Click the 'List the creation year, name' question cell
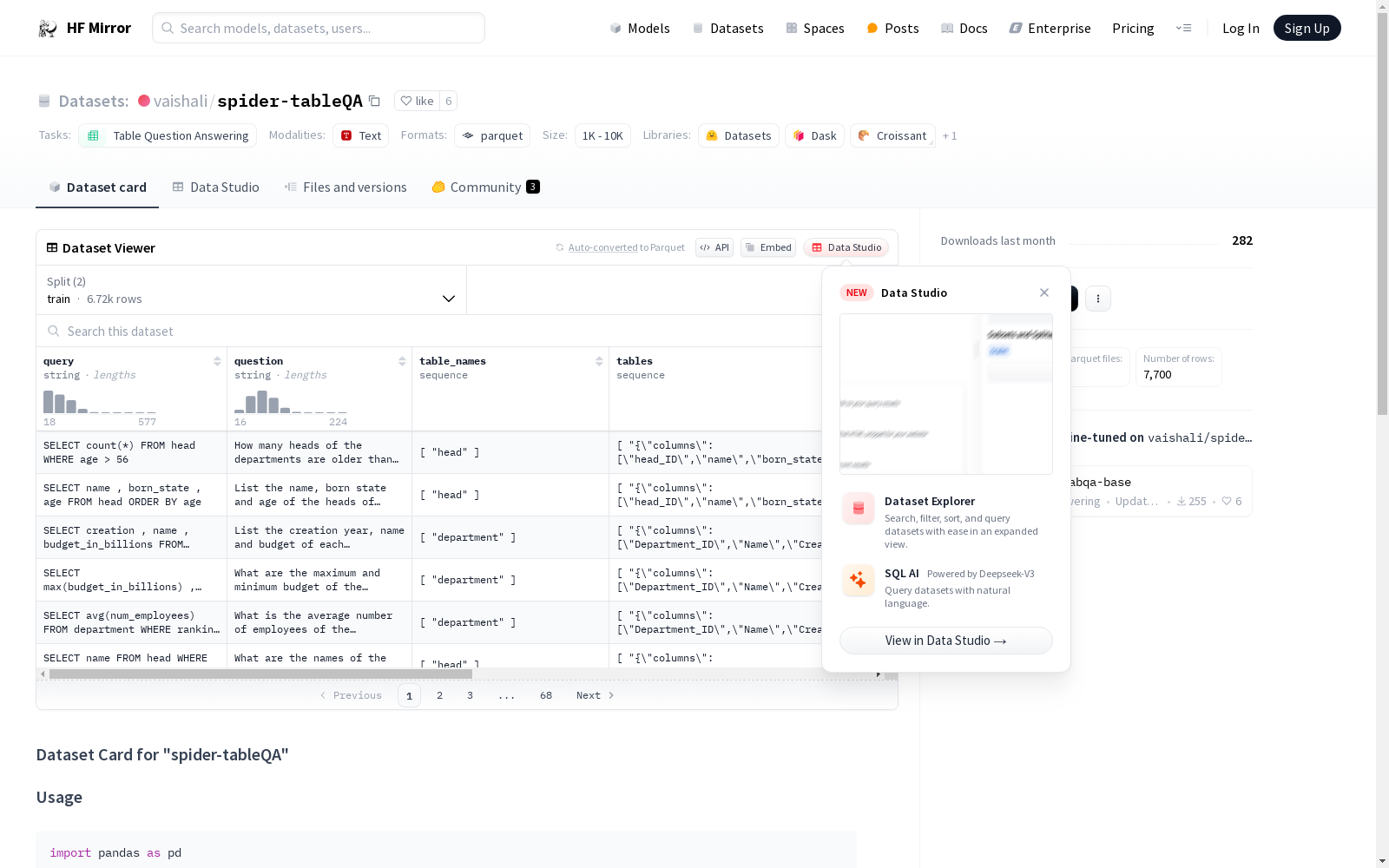The width and height of the screenshot is (1389, 868). tap(319, 537)
